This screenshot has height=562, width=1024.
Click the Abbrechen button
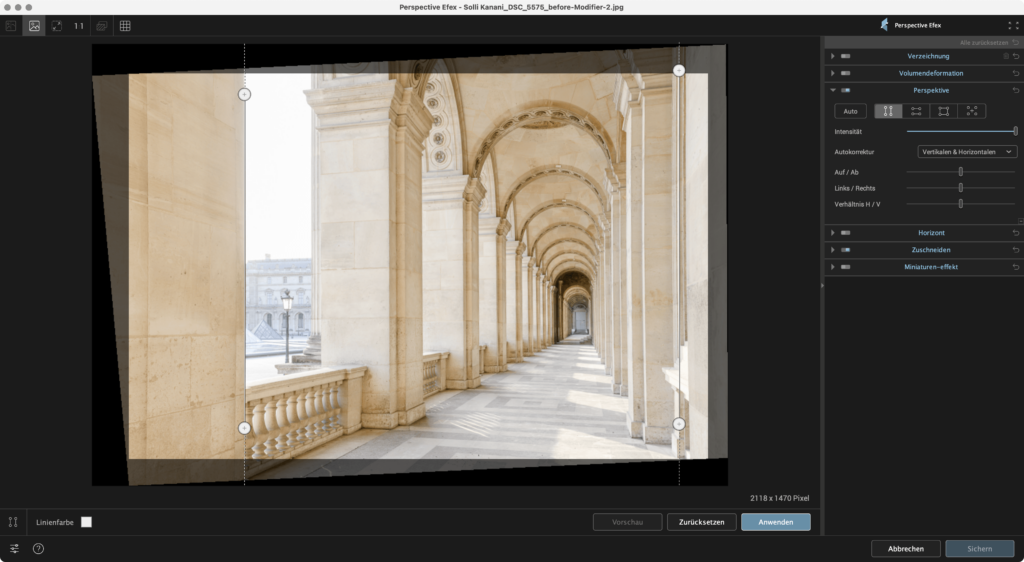(906, 548)
